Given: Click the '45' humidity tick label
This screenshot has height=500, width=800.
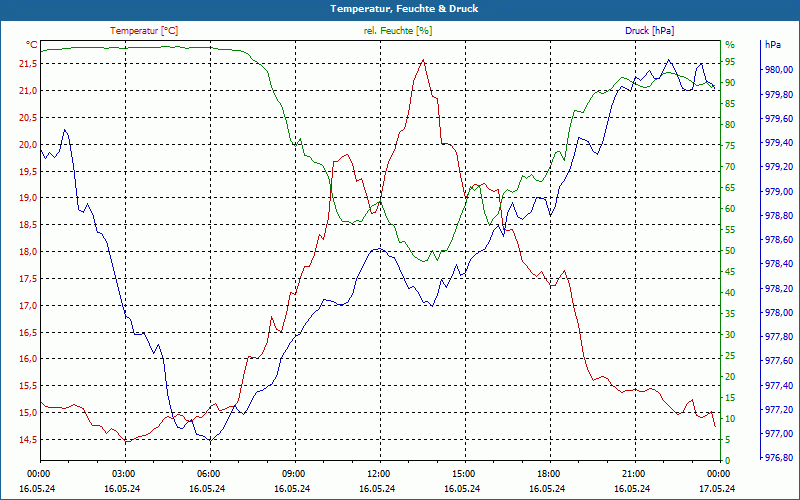Looking at the screenshot, I should pos(730,272).
